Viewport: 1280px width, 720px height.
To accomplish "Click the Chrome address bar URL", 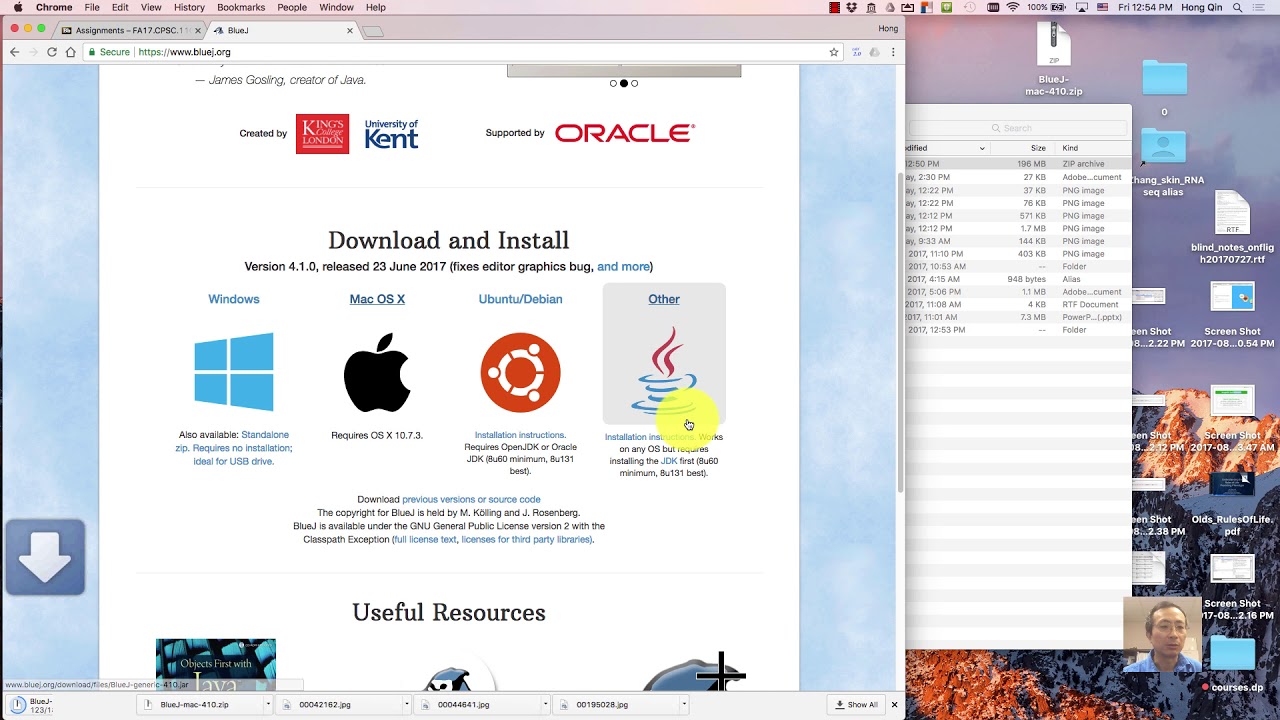I will (185, 52).
